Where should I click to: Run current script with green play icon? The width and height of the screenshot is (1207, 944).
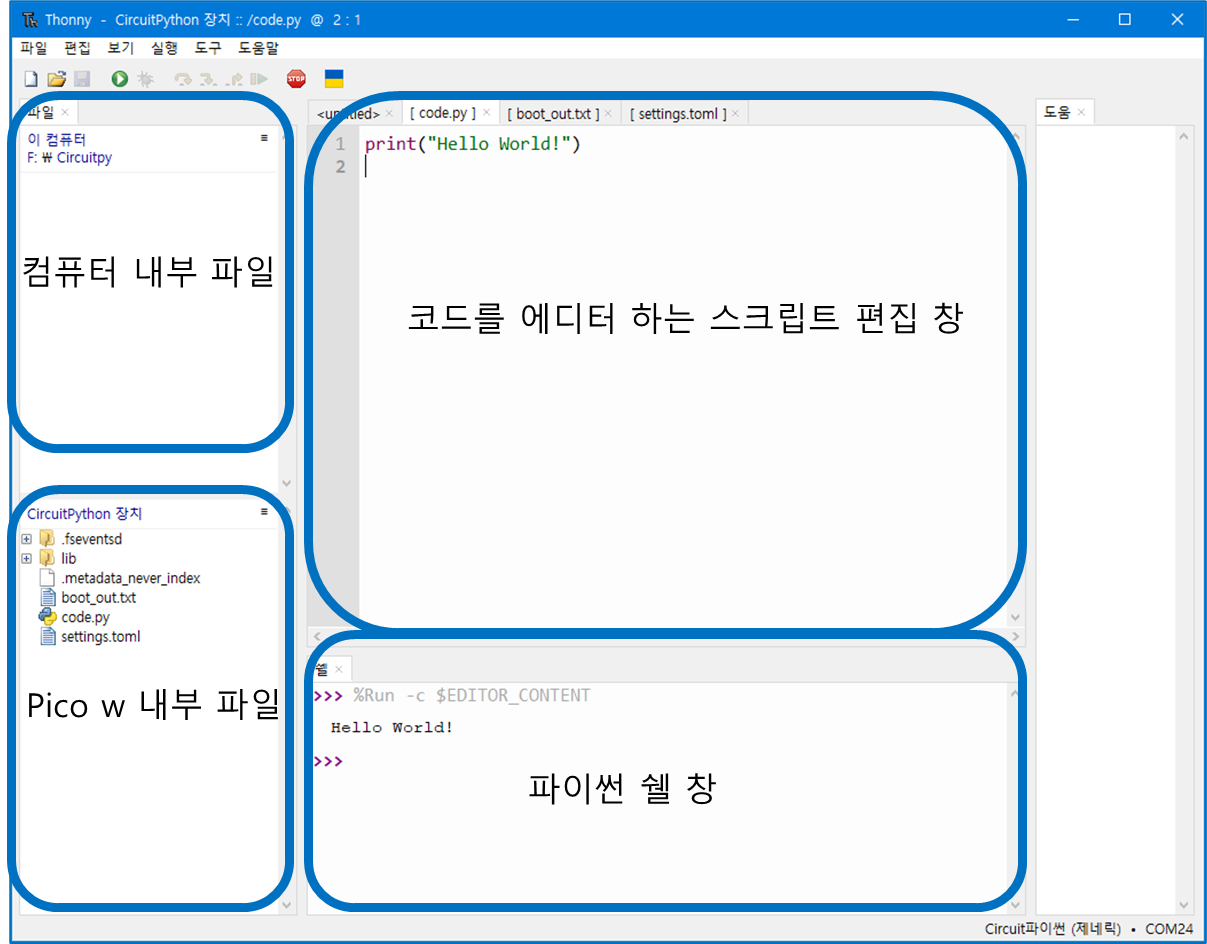tap(120, 79)
